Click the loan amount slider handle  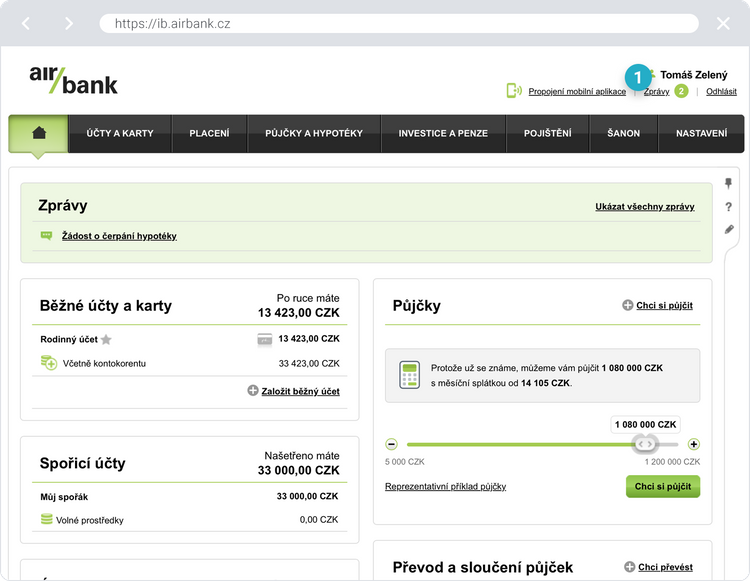click(x=645, y=444)
